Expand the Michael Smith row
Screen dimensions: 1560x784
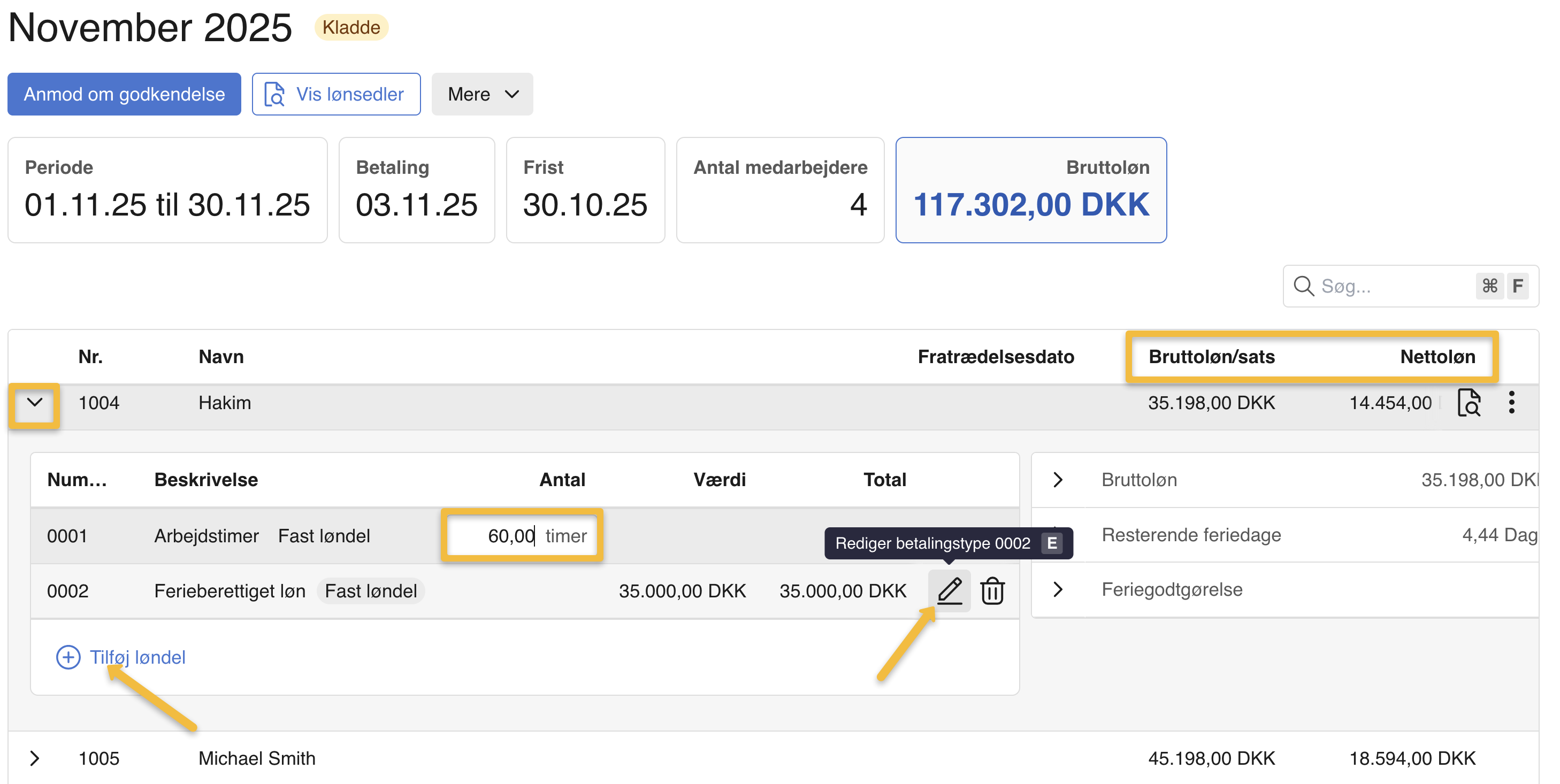click(35, 758)
